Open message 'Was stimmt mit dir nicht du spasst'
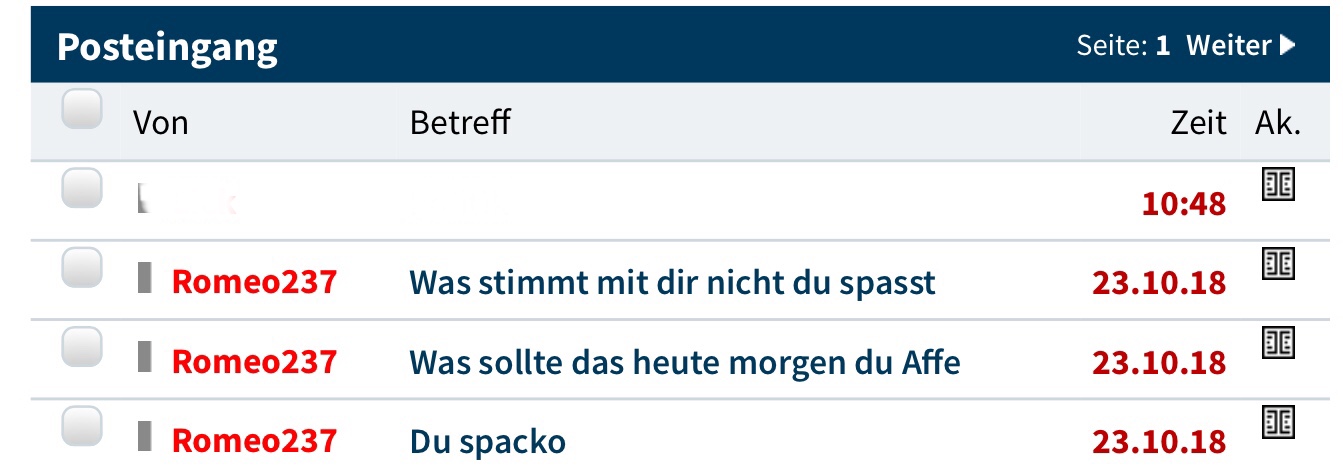This screenshot has width=1343, height=472. click(x=672, y=283)
